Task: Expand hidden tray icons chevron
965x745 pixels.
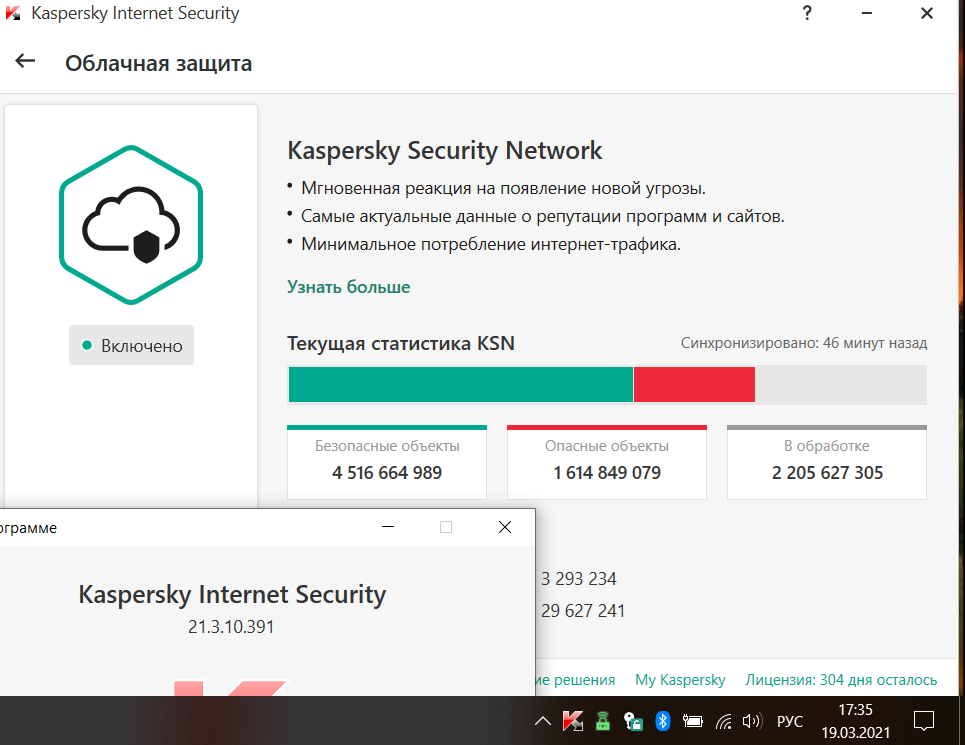Action: pyautogui.click(x=542, y=721)
